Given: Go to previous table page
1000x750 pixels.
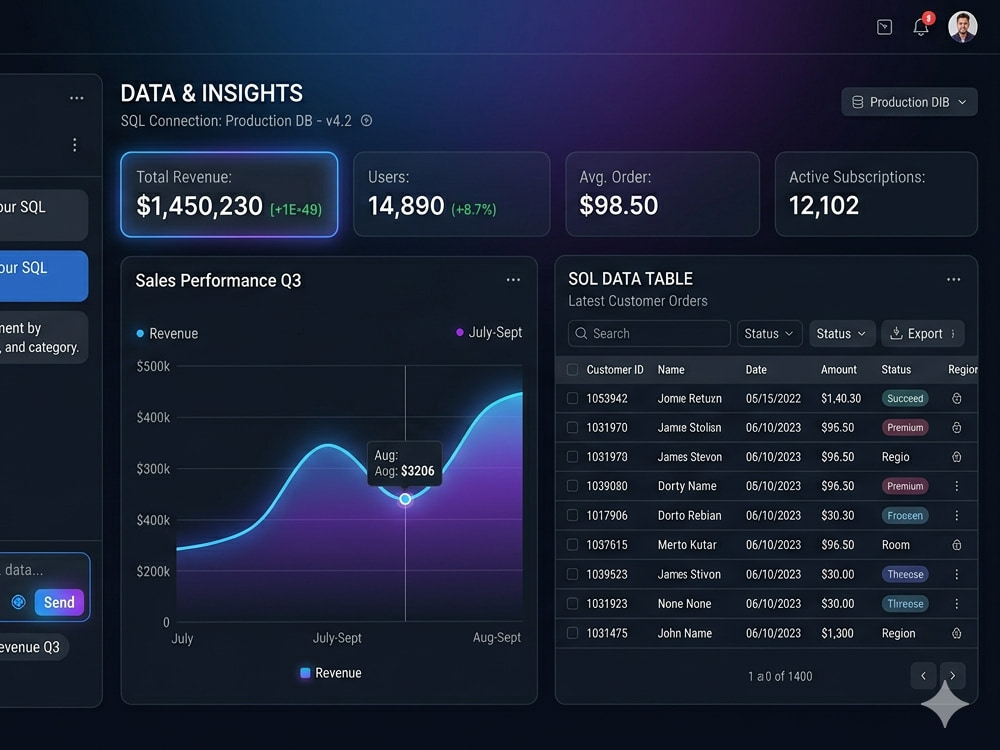Looking at the screenshot, I should point(923,675).
